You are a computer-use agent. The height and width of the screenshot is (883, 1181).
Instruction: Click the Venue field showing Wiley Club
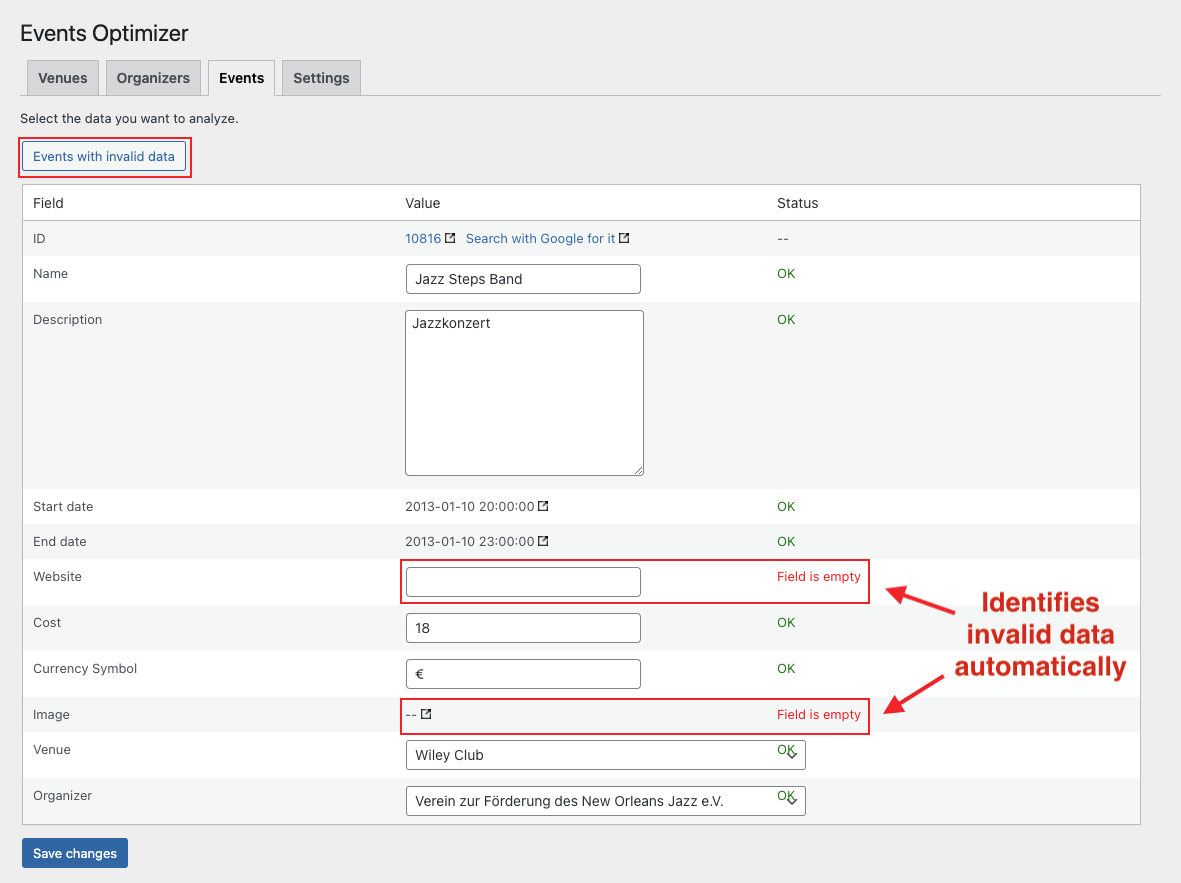[600, 754]
